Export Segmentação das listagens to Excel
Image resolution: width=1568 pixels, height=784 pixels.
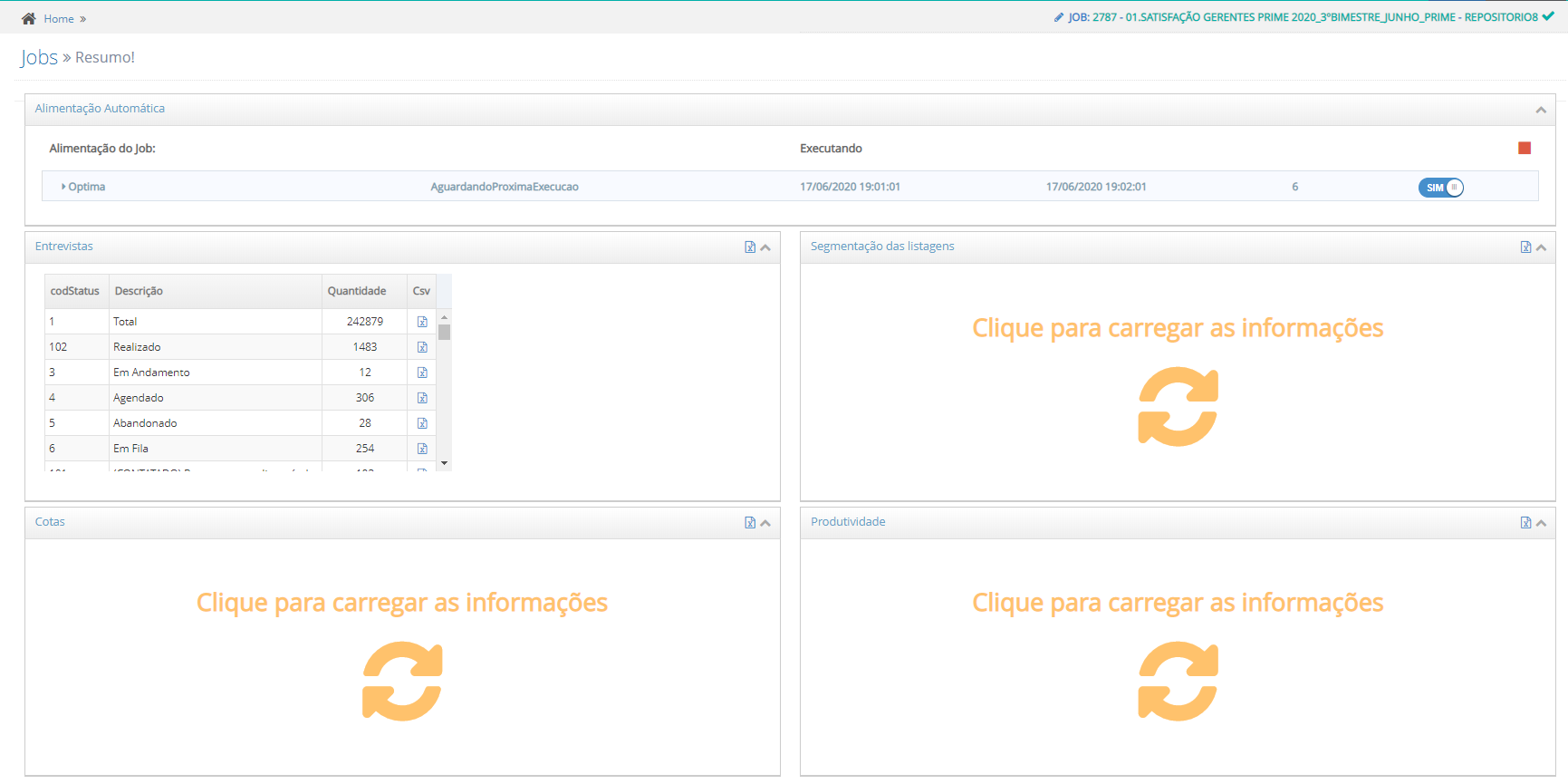pos(1525,247)
